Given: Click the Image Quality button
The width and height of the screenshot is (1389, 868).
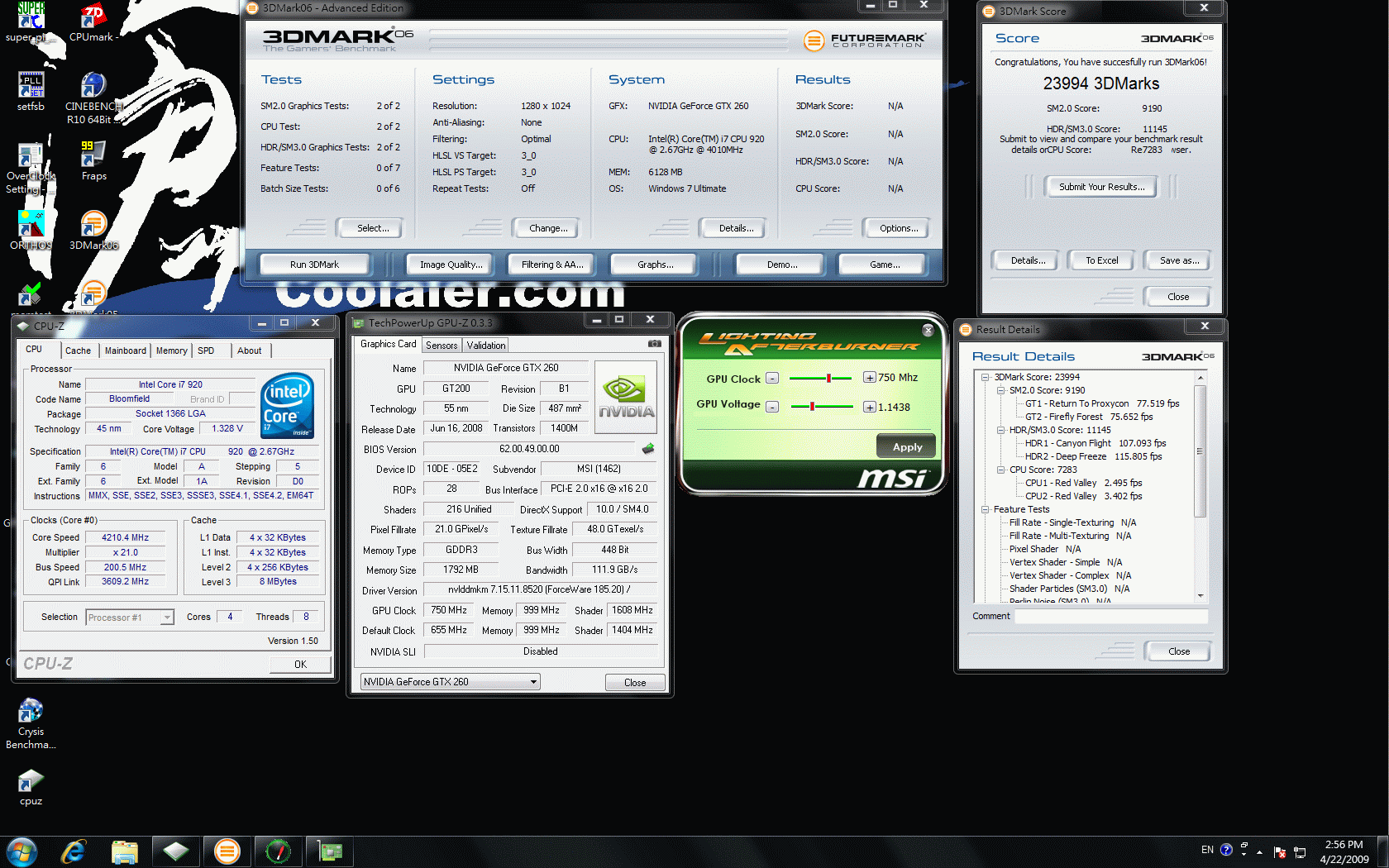Looking at the screenshot, I should pos(451,265).
